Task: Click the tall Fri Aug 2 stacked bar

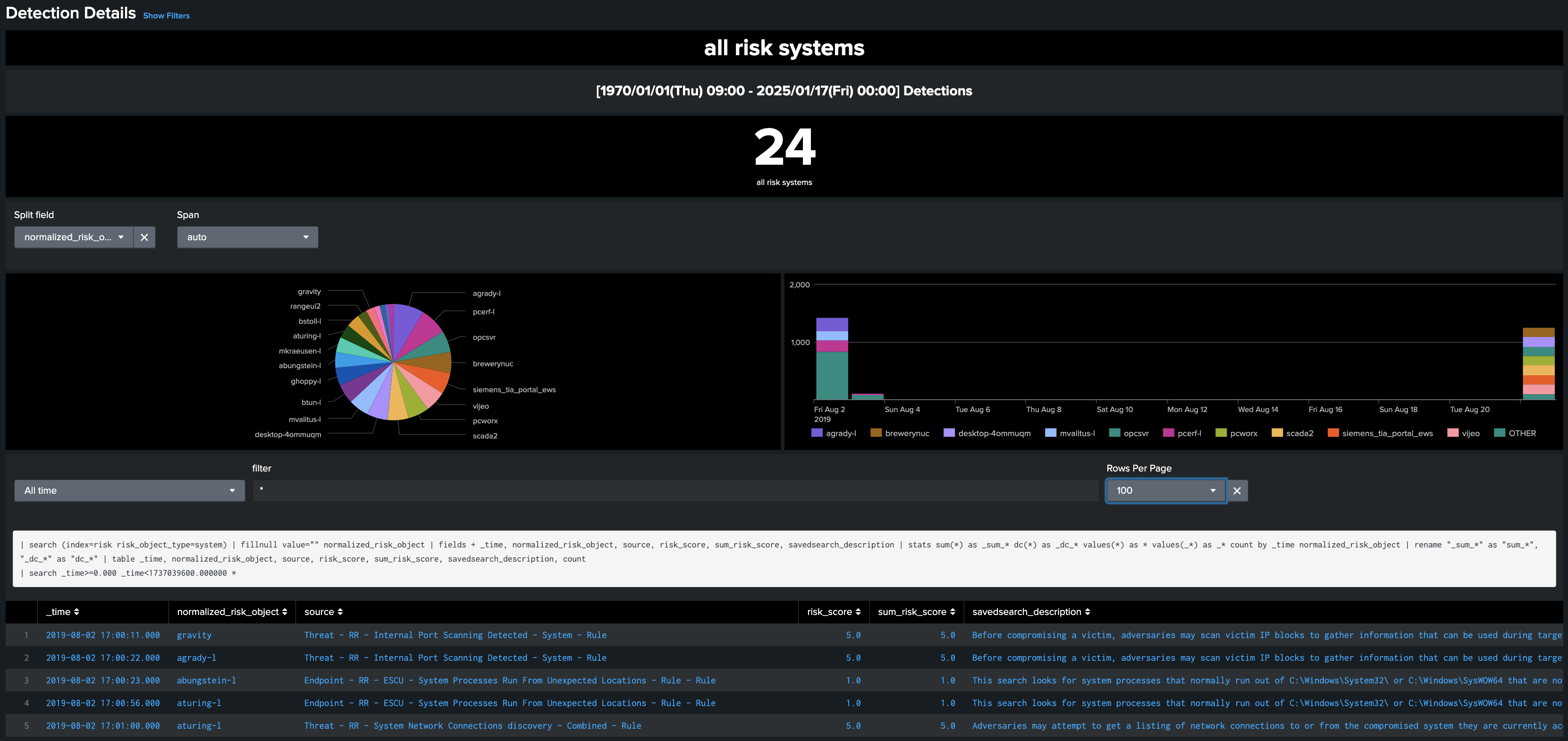Action: click(x=832, y=359)
